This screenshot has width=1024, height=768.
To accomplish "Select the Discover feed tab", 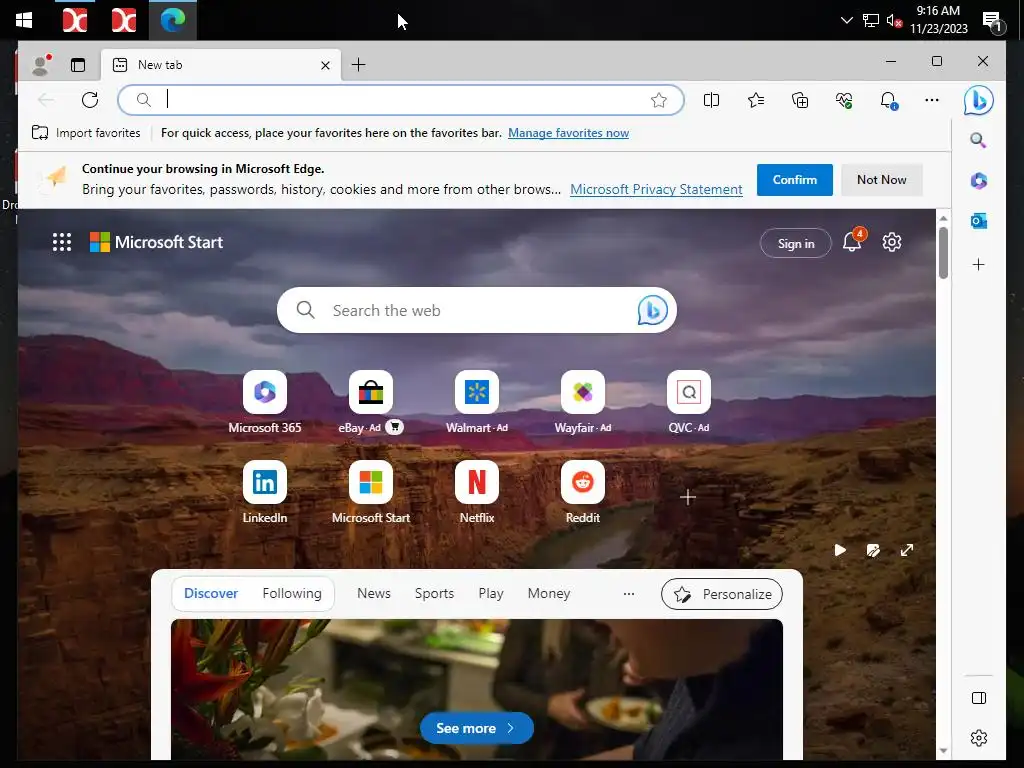I will point(211,594).
